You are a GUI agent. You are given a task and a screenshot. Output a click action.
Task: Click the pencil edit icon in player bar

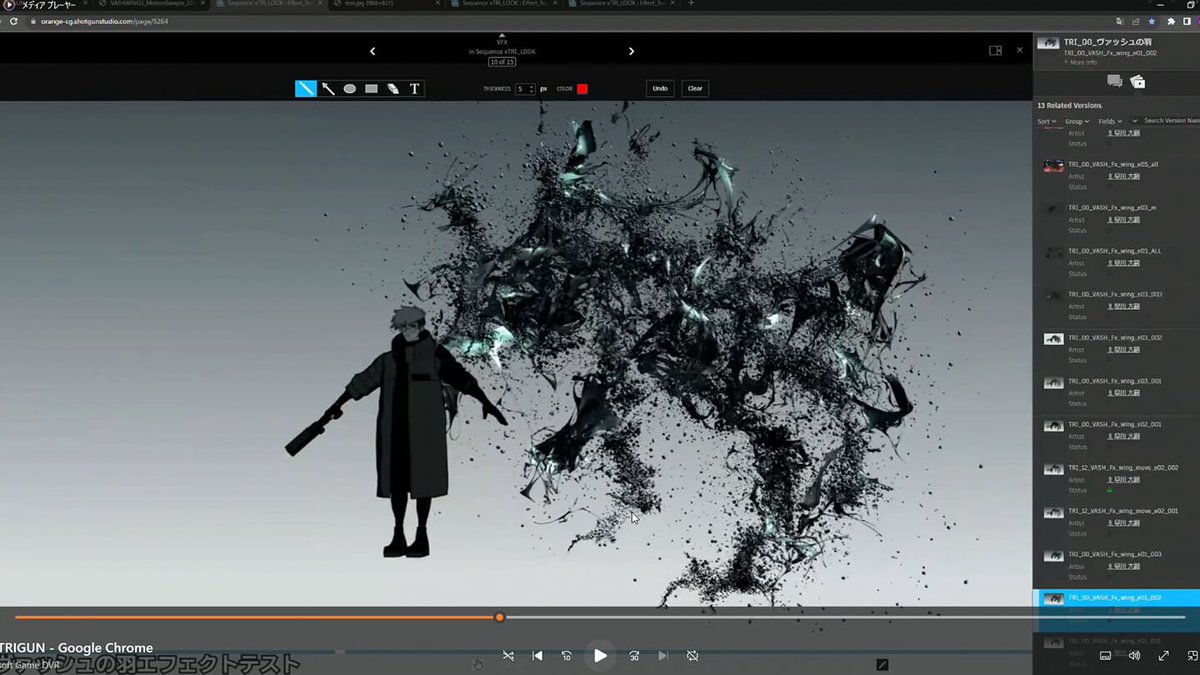tap(882, 663)
